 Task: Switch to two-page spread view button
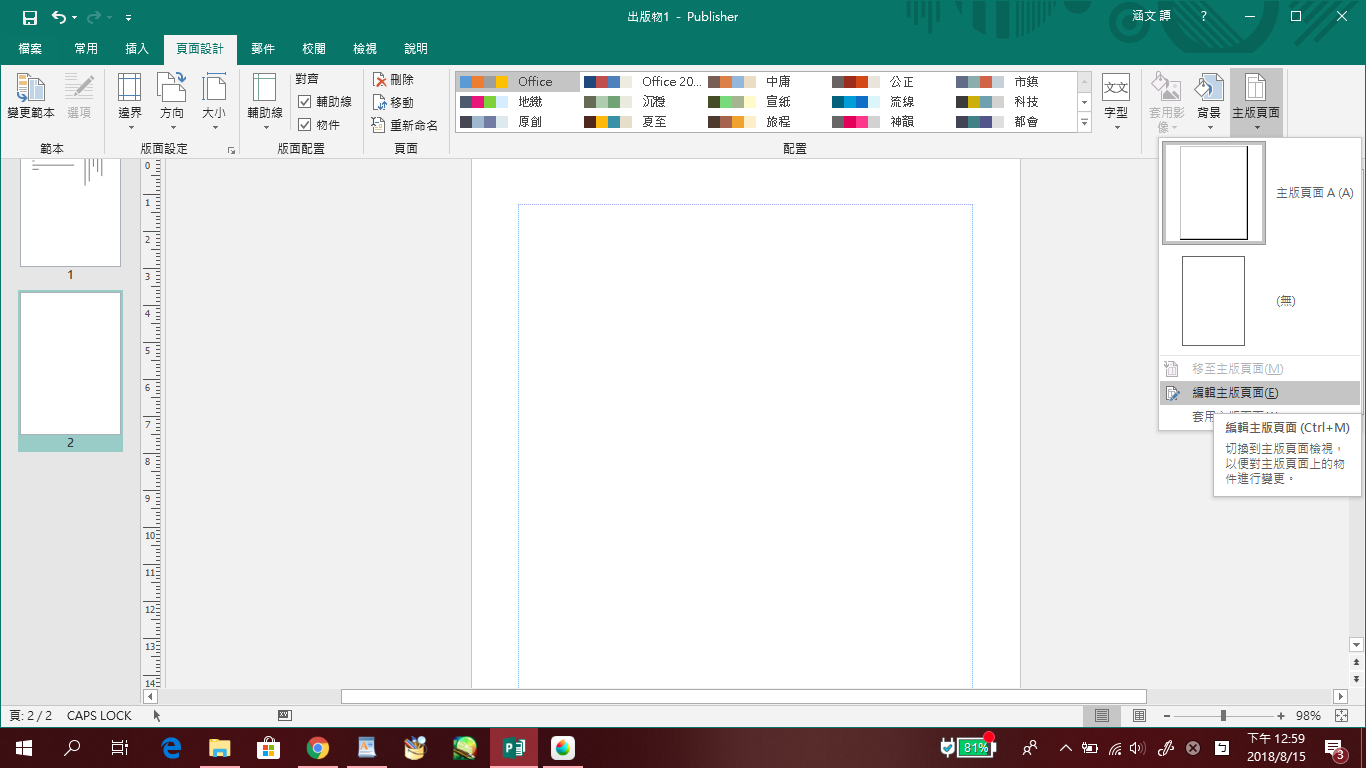pyautogui.click(x=1139, y=716)
